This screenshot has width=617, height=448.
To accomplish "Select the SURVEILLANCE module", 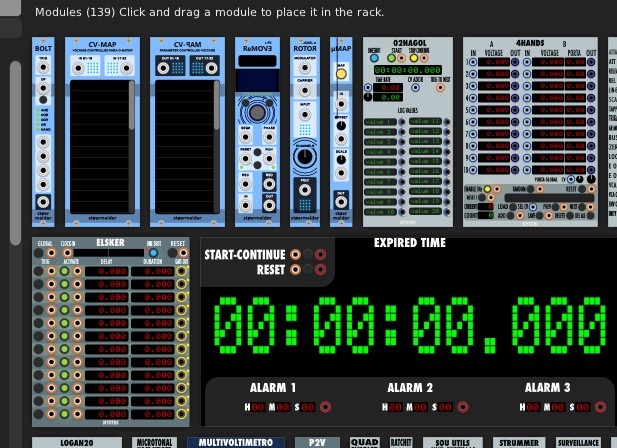I will 578,442.
